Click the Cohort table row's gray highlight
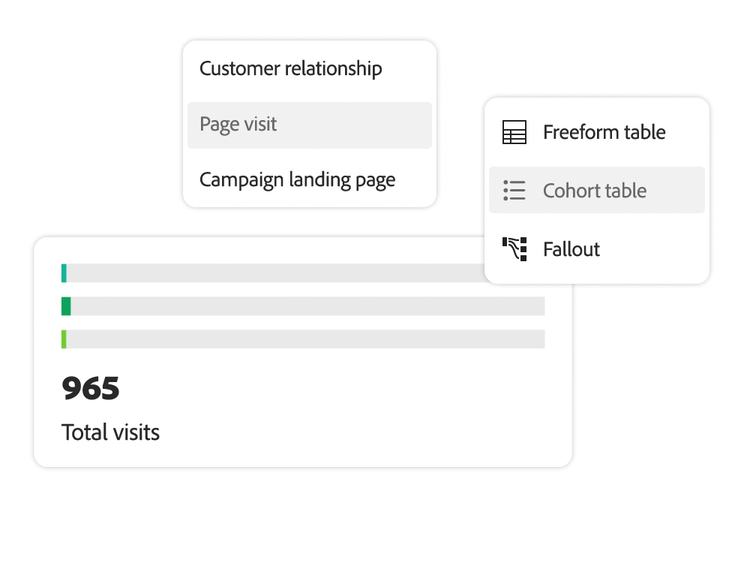 click(680, 190)
